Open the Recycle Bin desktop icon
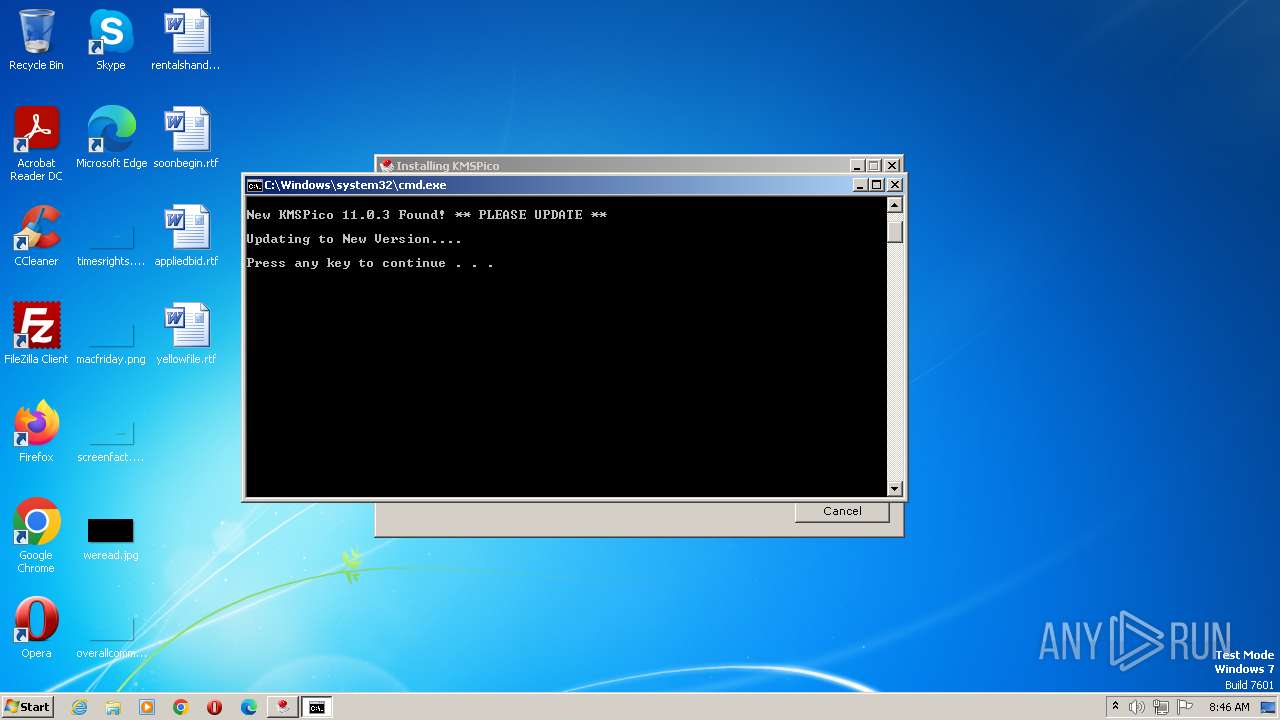The height and width of the screenshot is (720, 1280). (x=36, y=40)
